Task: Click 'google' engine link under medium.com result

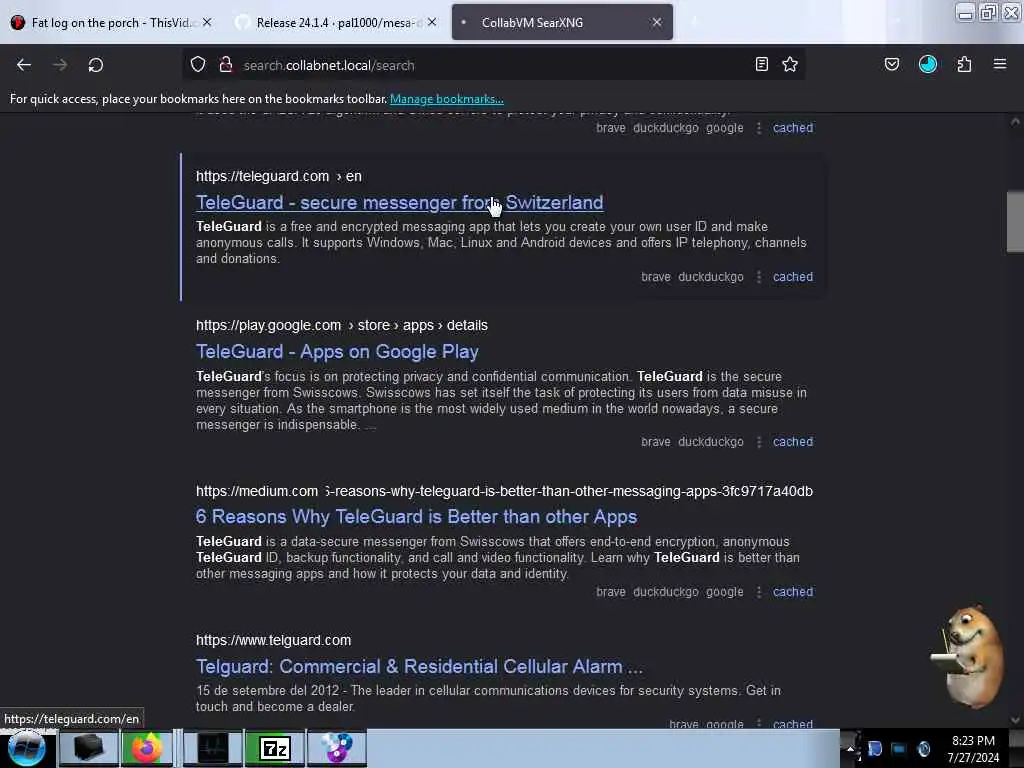Action: click(x=724, y=592)
